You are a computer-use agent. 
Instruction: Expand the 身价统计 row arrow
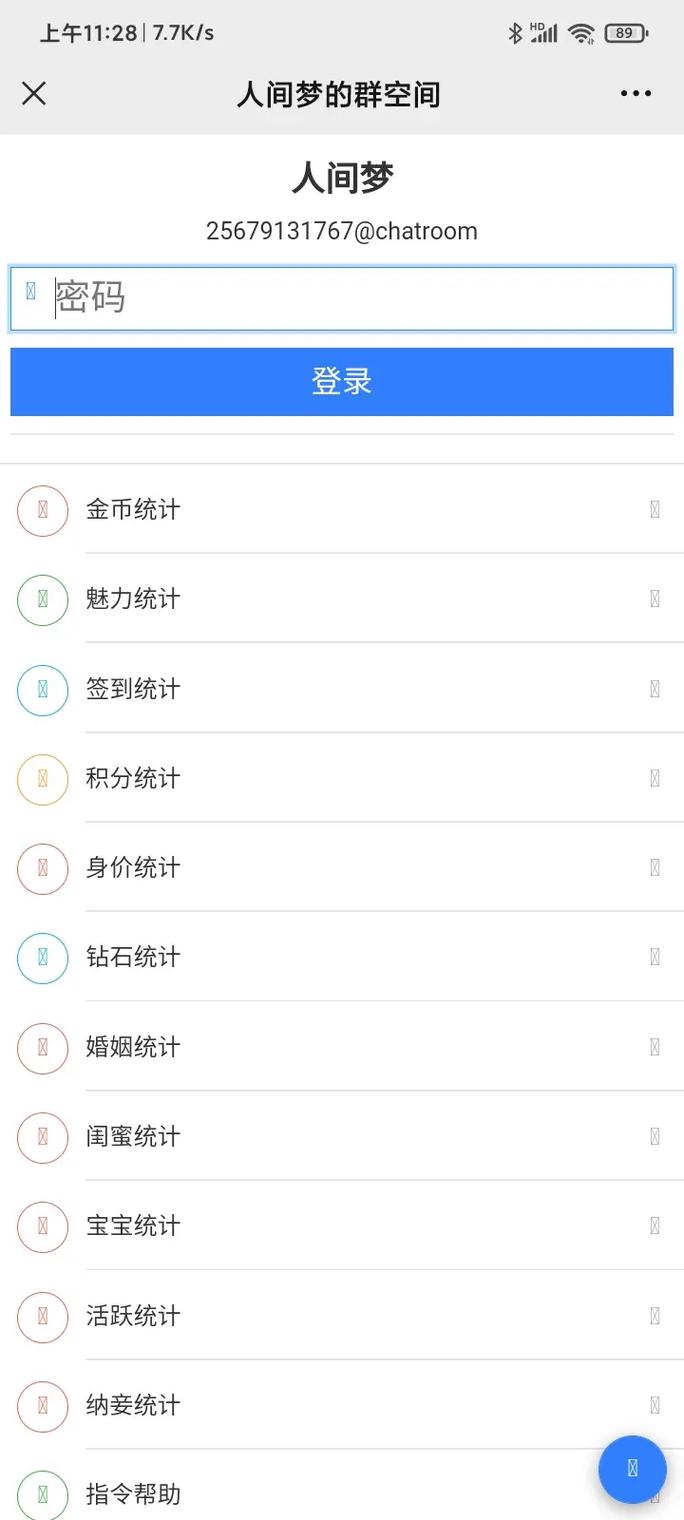click(x=655, y=868)
